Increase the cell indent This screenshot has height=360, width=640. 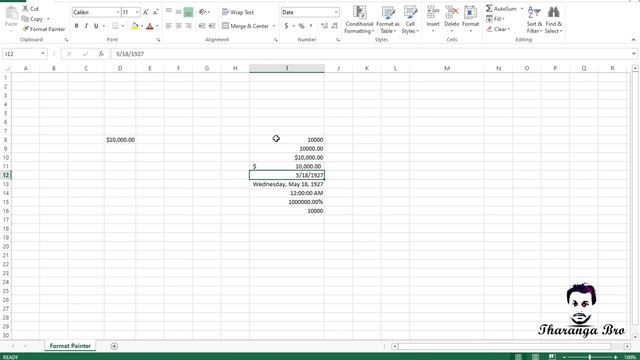[212, 26]
